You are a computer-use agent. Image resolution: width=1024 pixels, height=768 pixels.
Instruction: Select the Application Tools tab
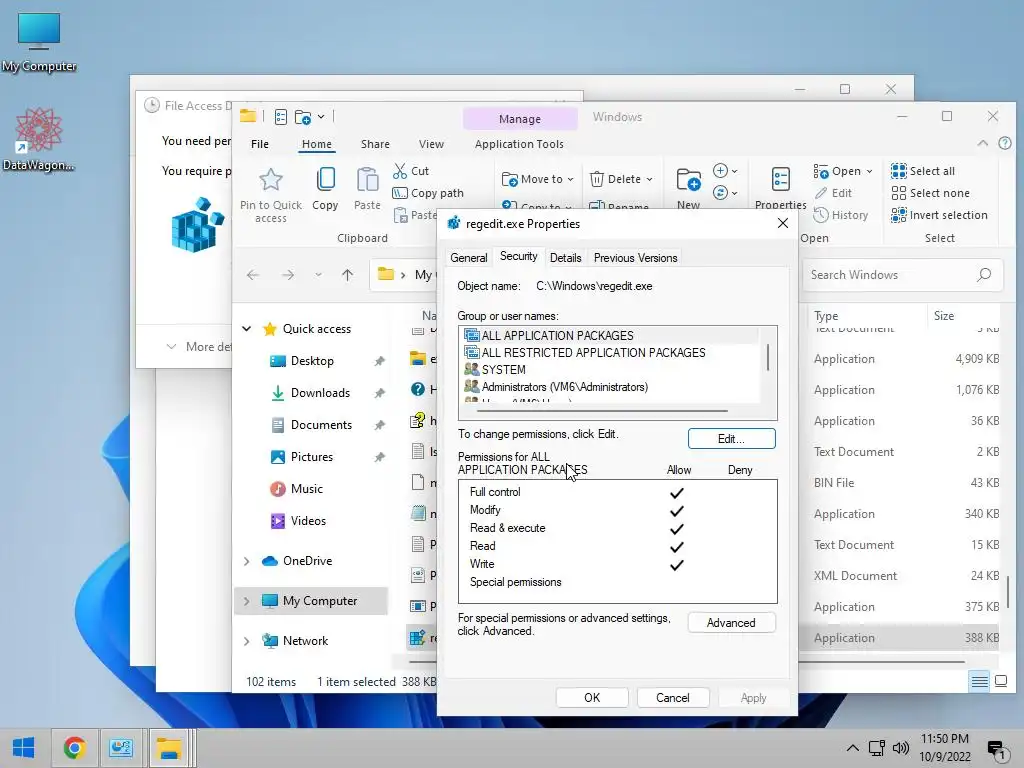tap(519, 144)
